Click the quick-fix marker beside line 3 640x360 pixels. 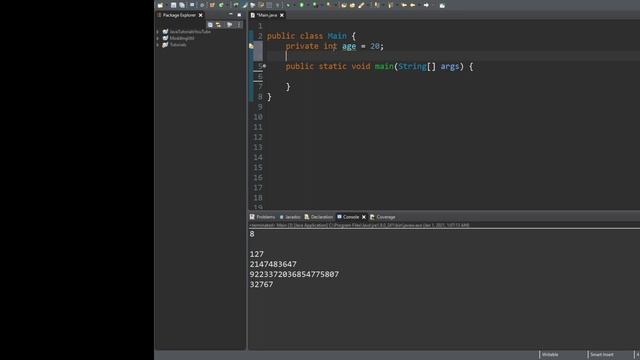[251, 46]
